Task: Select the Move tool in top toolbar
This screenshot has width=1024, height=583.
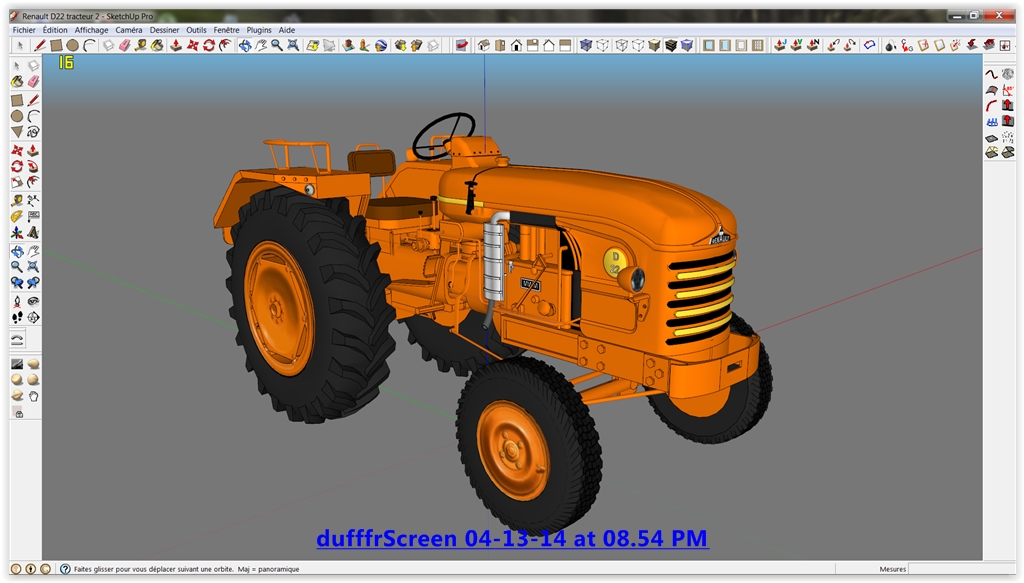Action: (x=193, y=45)
